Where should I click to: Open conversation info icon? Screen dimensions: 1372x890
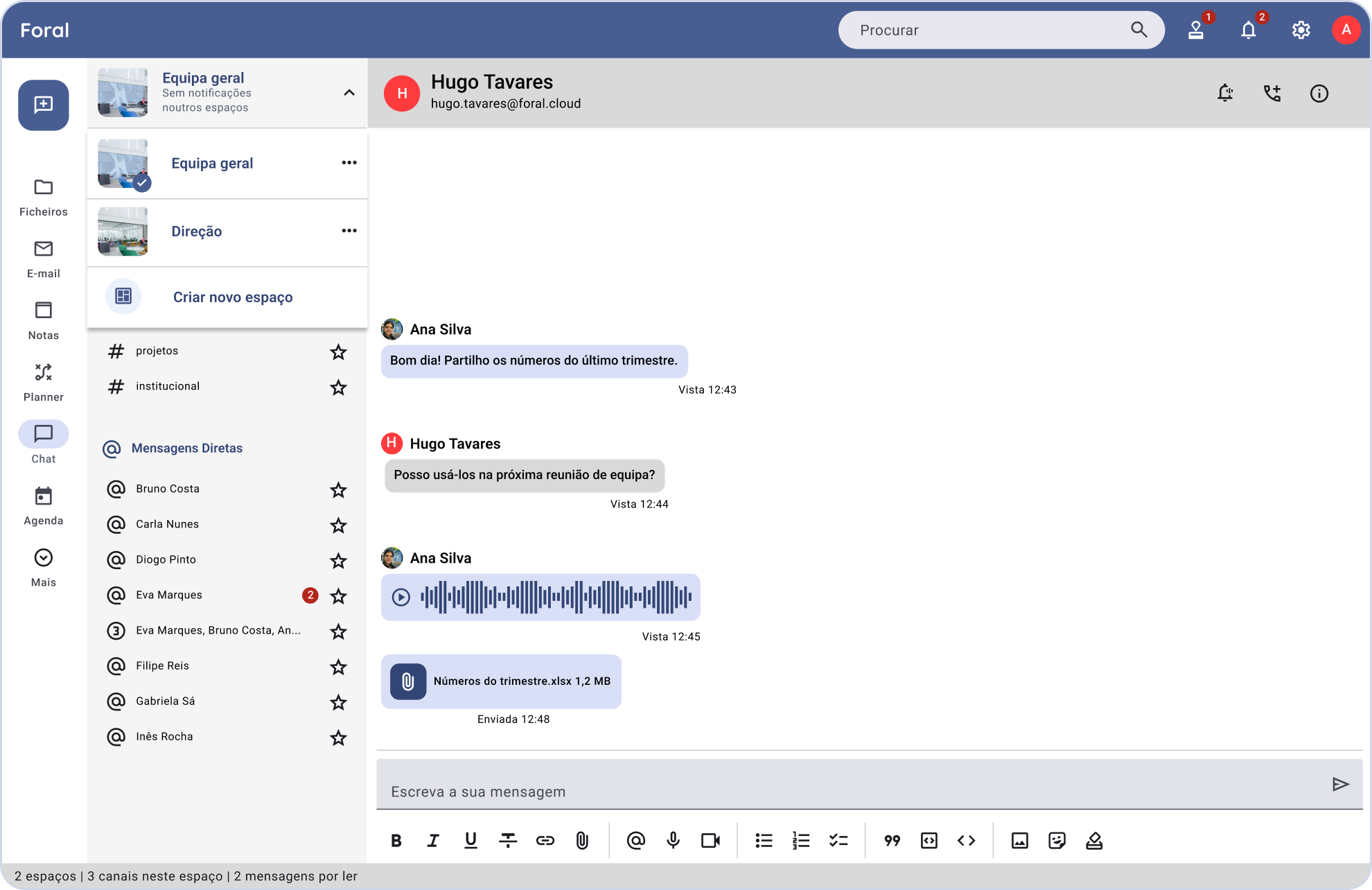1319,93
